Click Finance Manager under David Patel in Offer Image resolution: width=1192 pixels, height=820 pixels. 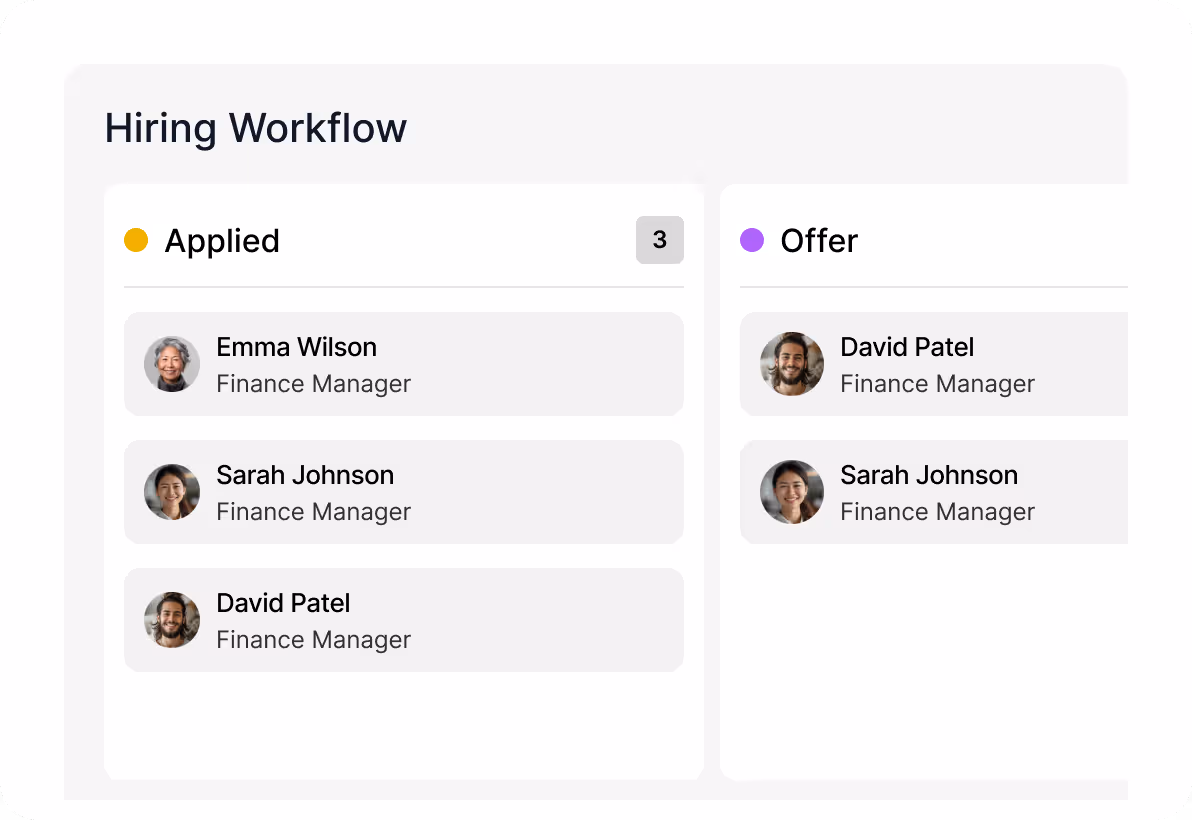pyautogui.click(x=937, y=384)
